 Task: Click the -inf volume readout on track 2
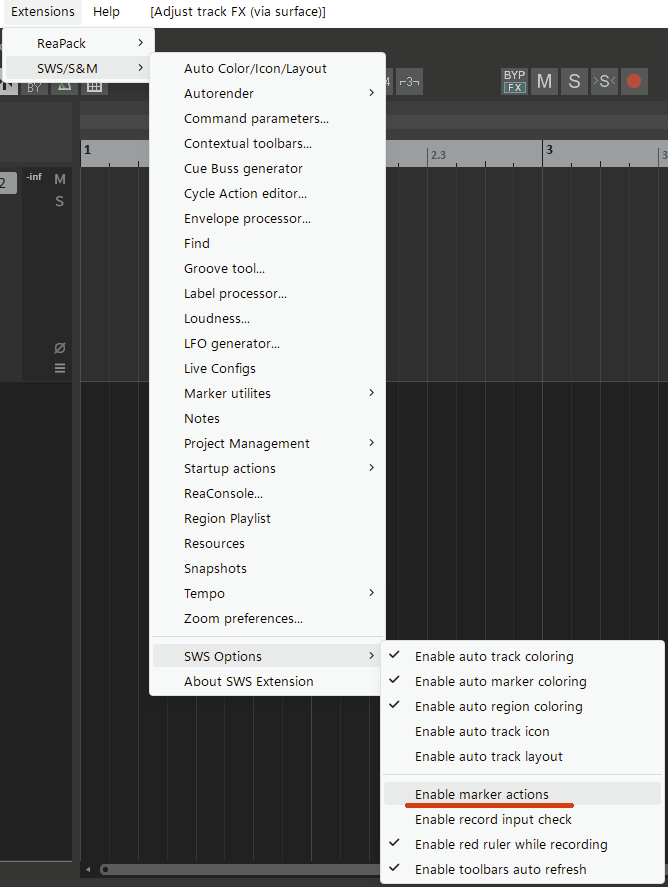tap(34, 177)
